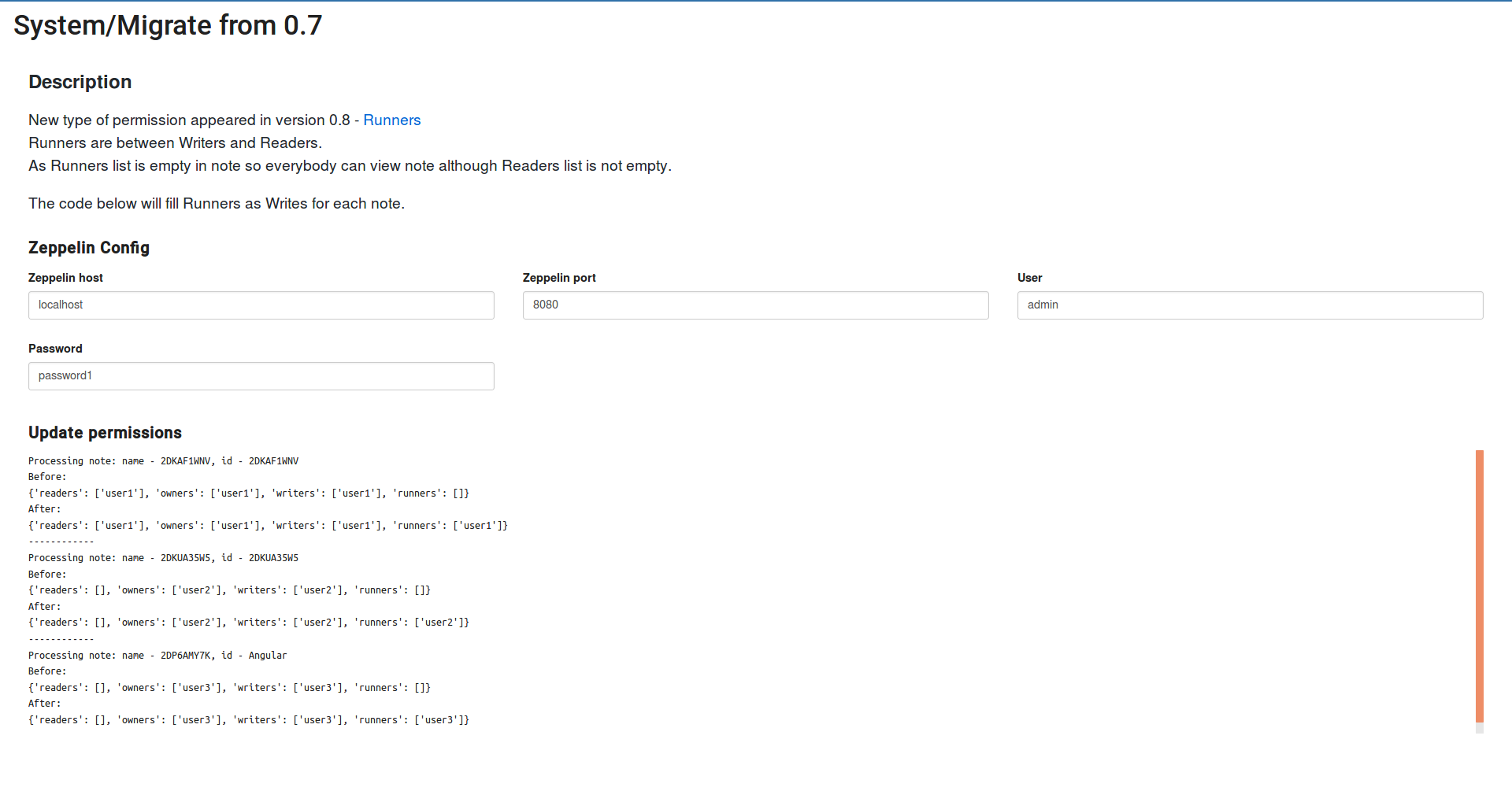Click the line 'Processing note: name - 2DKUA35W5'
Screen dimensions: 1512x802
[x=164, y=558]
